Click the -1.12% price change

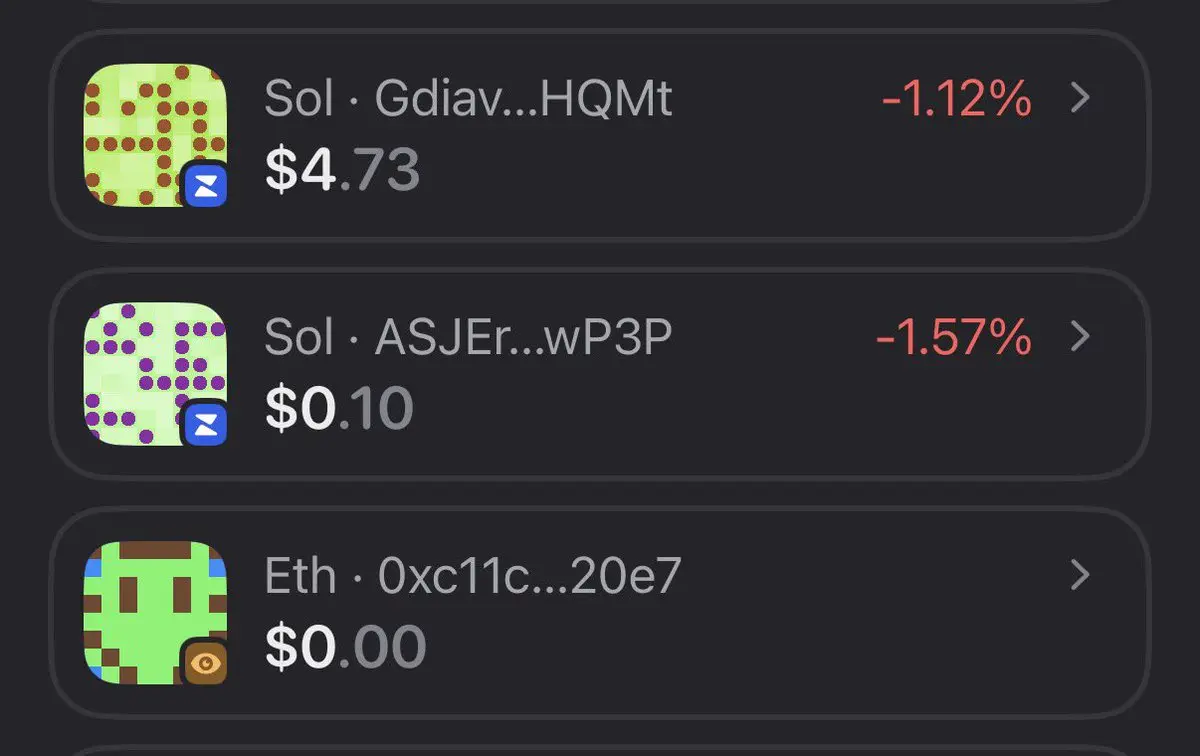click(956, 98)
